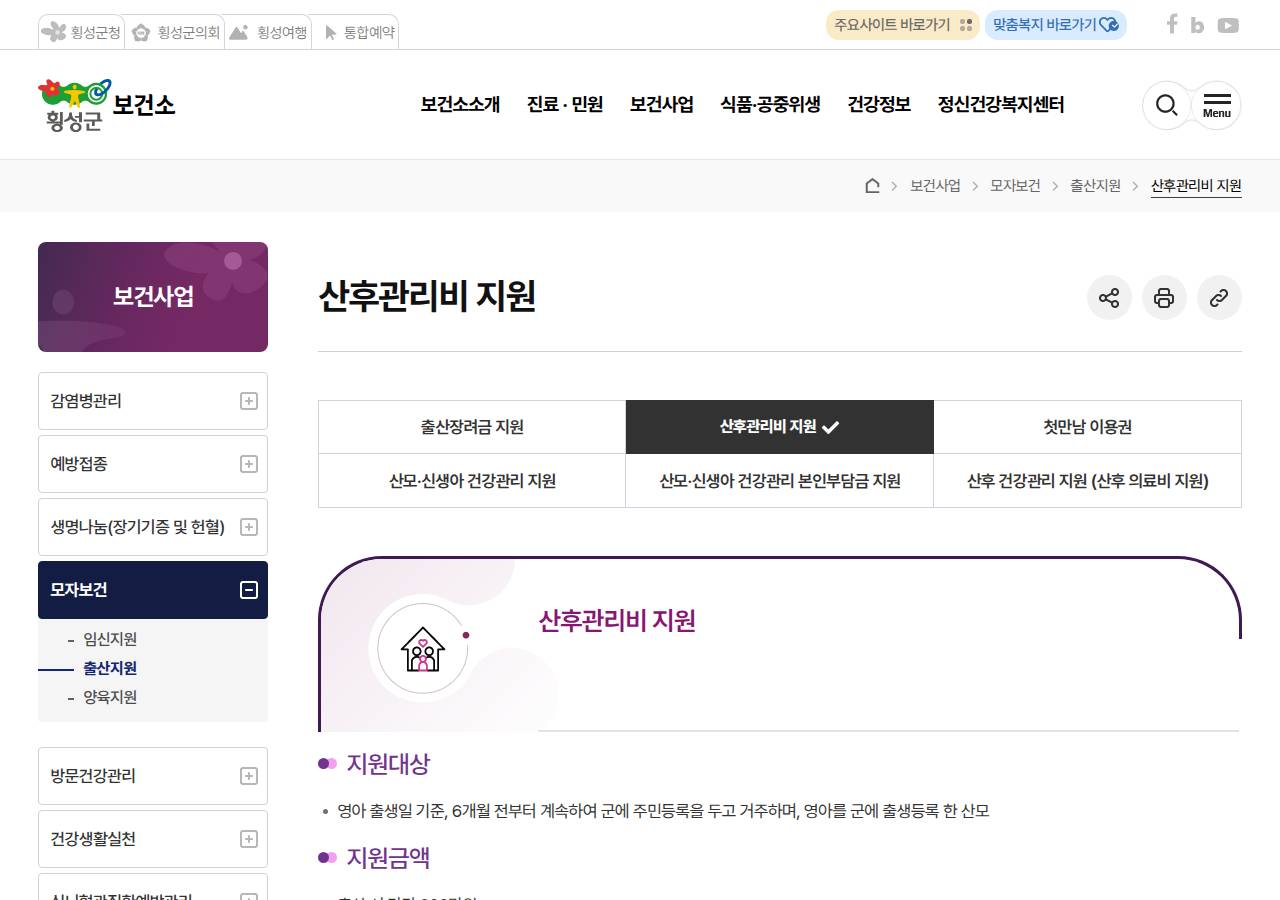The image size is (1280, 900).
Task: Switch to 산모·신생아 건강관리 지원 tab
Action: click(x=472, y=481)
